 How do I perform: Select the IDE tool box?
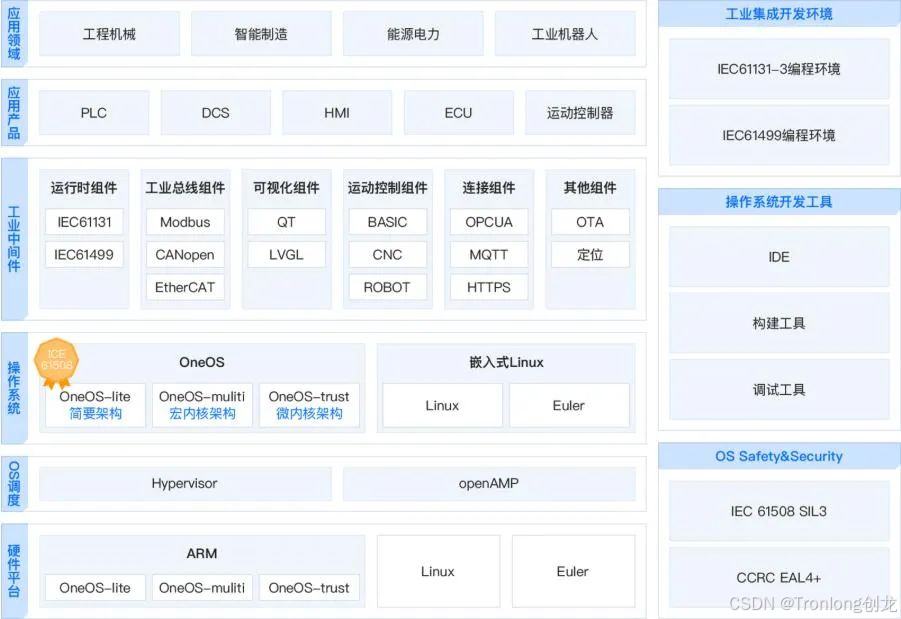[779, 257]
